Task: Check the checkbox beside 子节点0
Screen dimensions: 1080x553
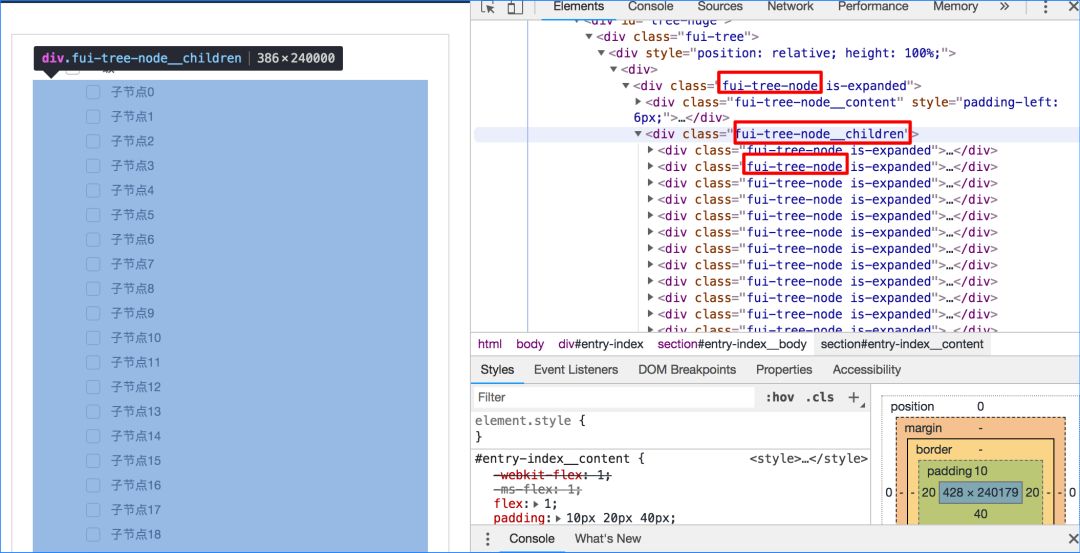Action: pyautogui.click(x=93, y=92)
